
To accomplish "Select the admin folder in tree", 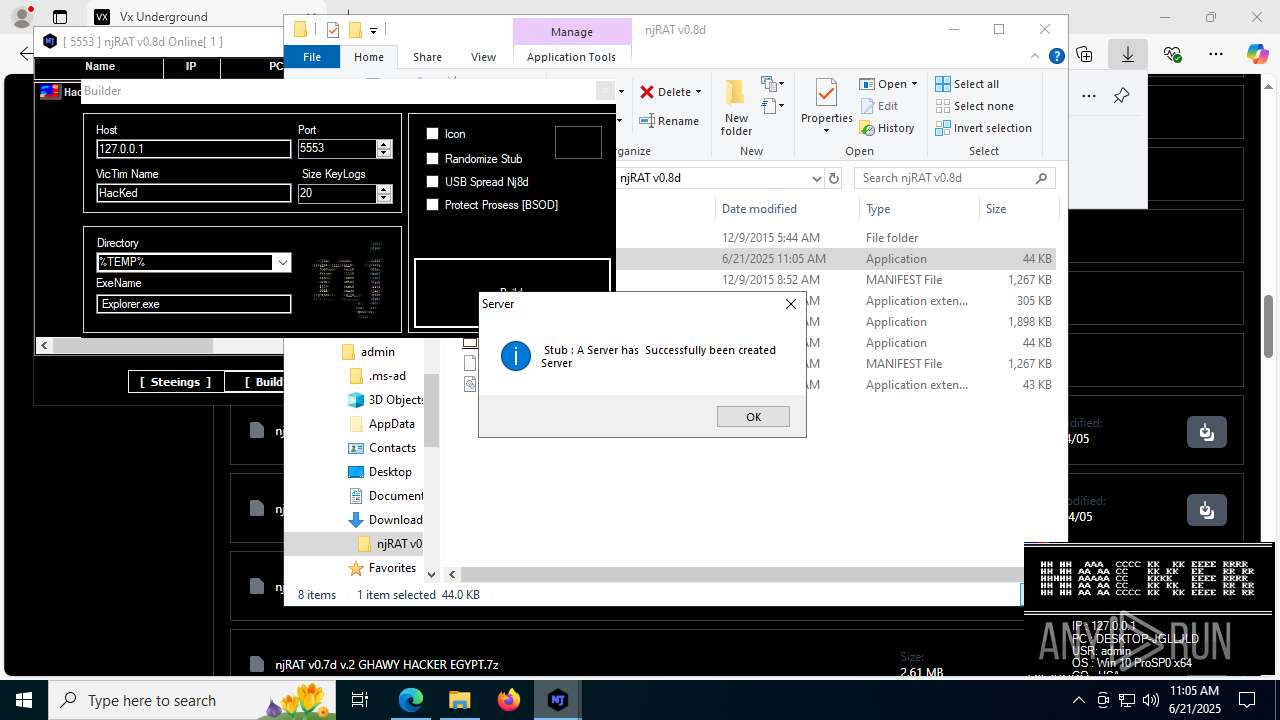I will [377, 352].
